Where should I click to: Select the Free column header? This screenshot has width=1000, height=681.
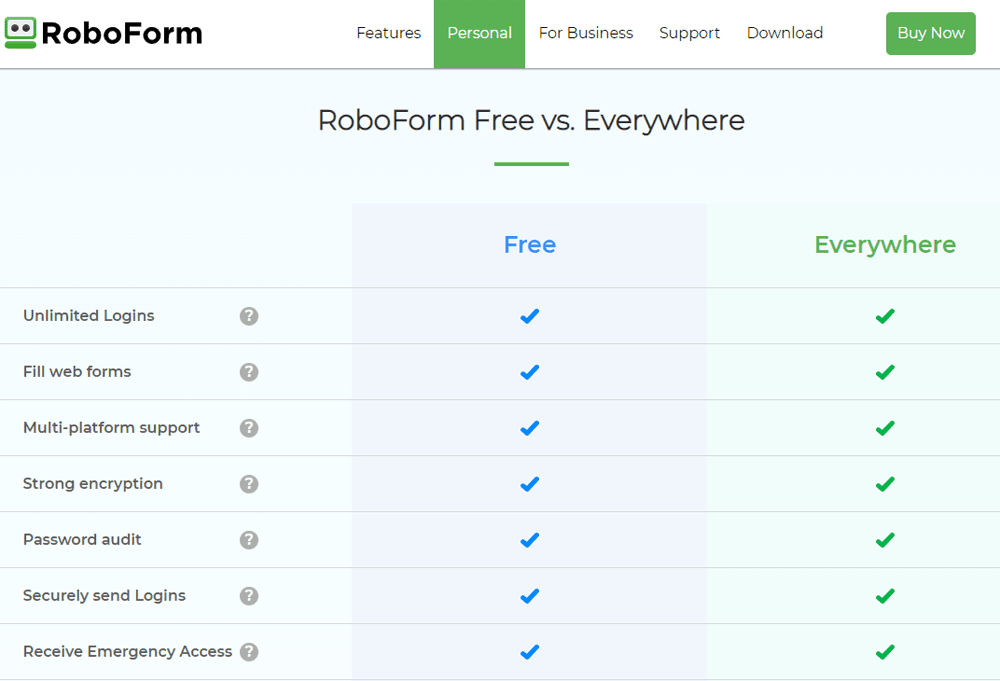(x=529, y=244)
